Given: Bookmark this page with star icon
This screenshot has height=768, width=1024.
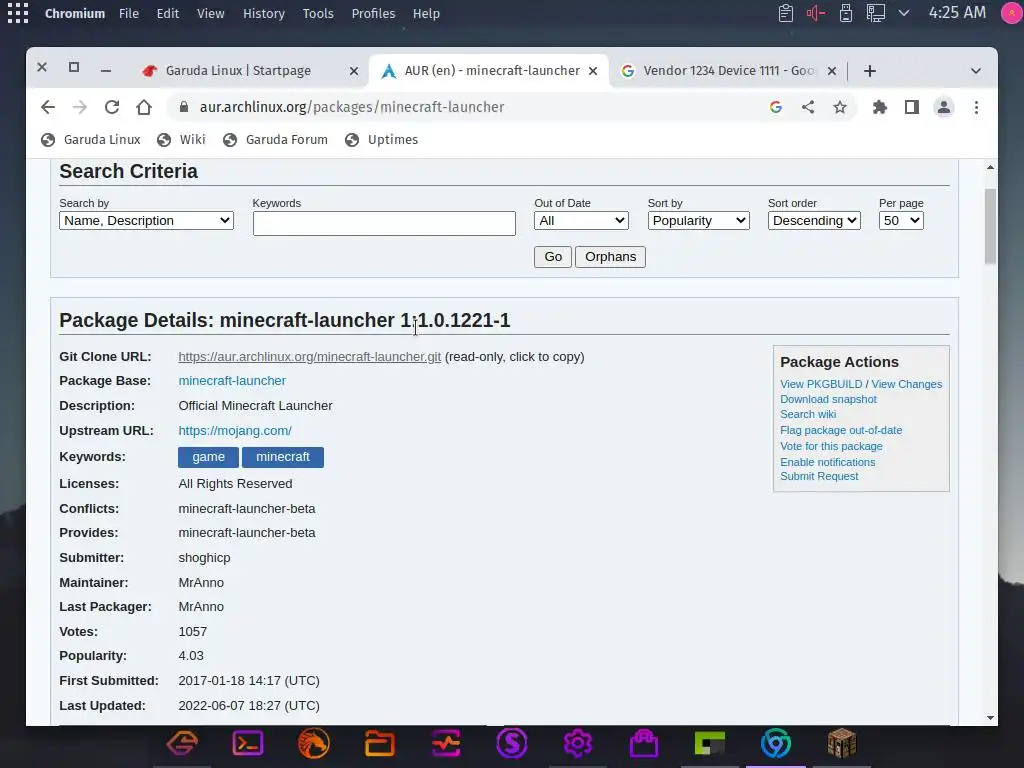Looking at the screenshot, I should pos(840,107).
